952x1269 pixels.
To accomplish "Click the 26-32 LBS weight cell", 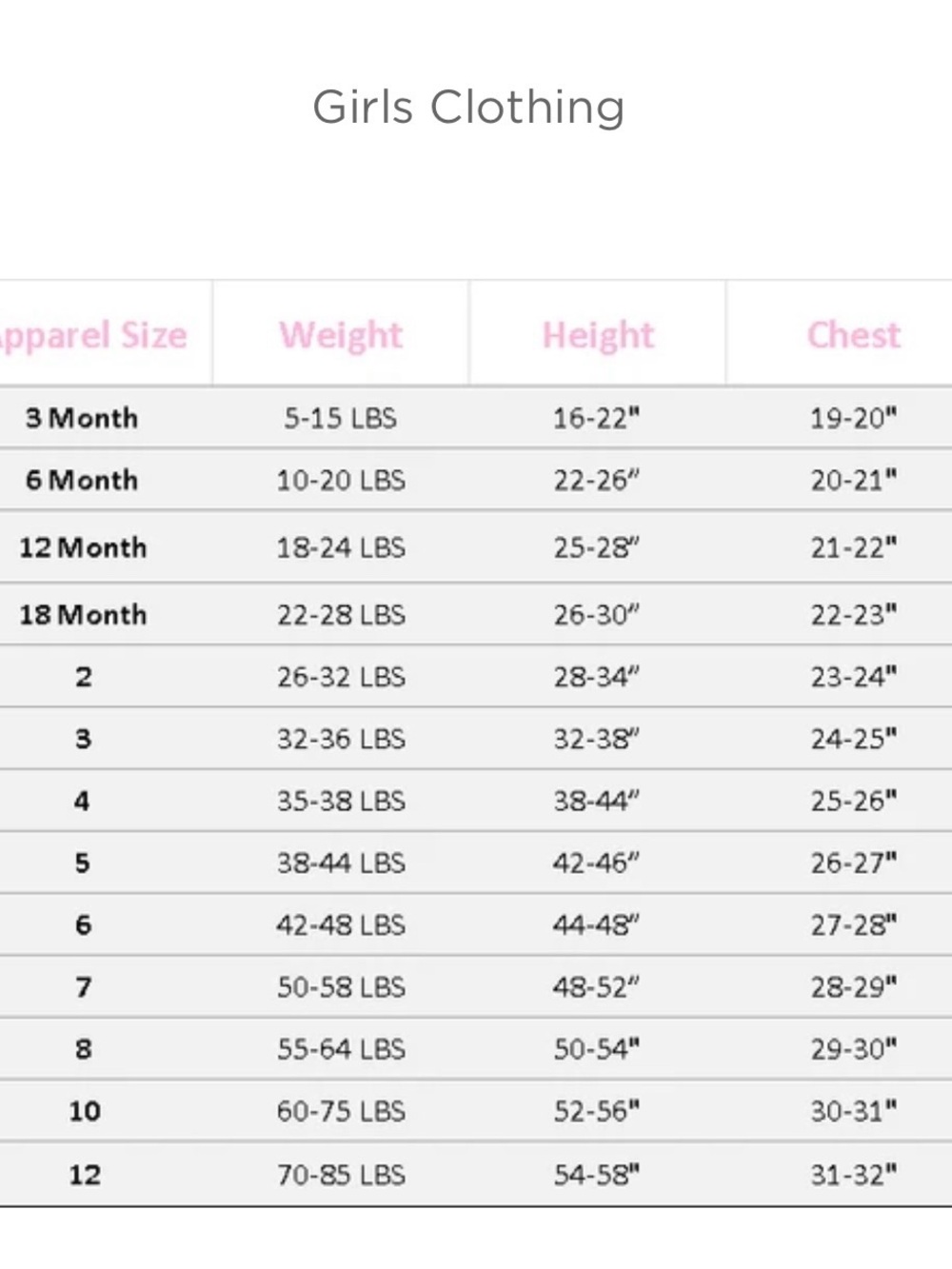I will coord(341,677).
